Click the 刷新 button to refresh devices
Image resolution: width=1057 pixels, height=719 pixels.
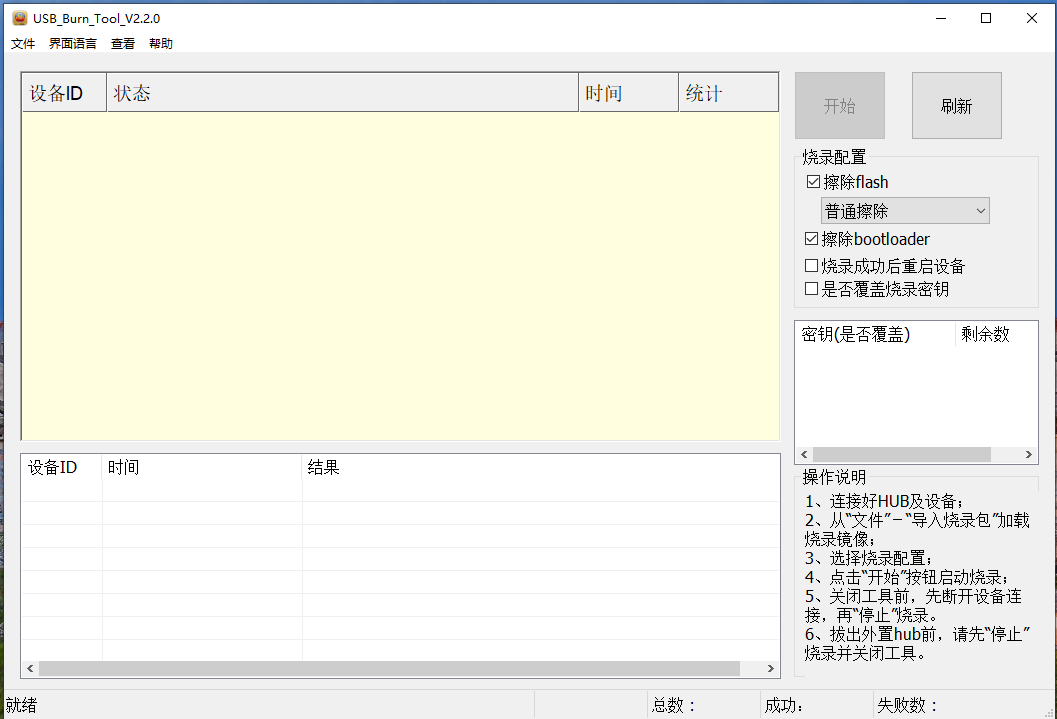(x=956, y=105)
